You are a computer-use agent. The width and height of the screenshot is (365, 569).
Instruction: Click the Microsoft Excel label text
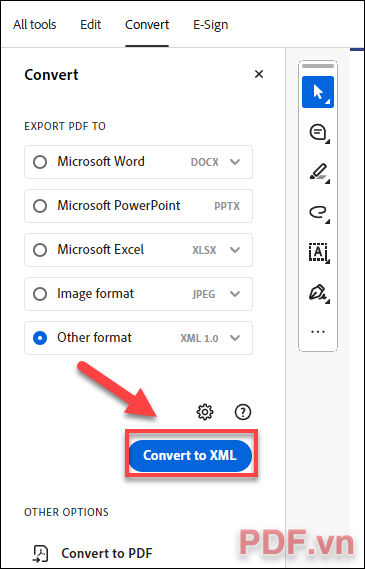point(101,250)
